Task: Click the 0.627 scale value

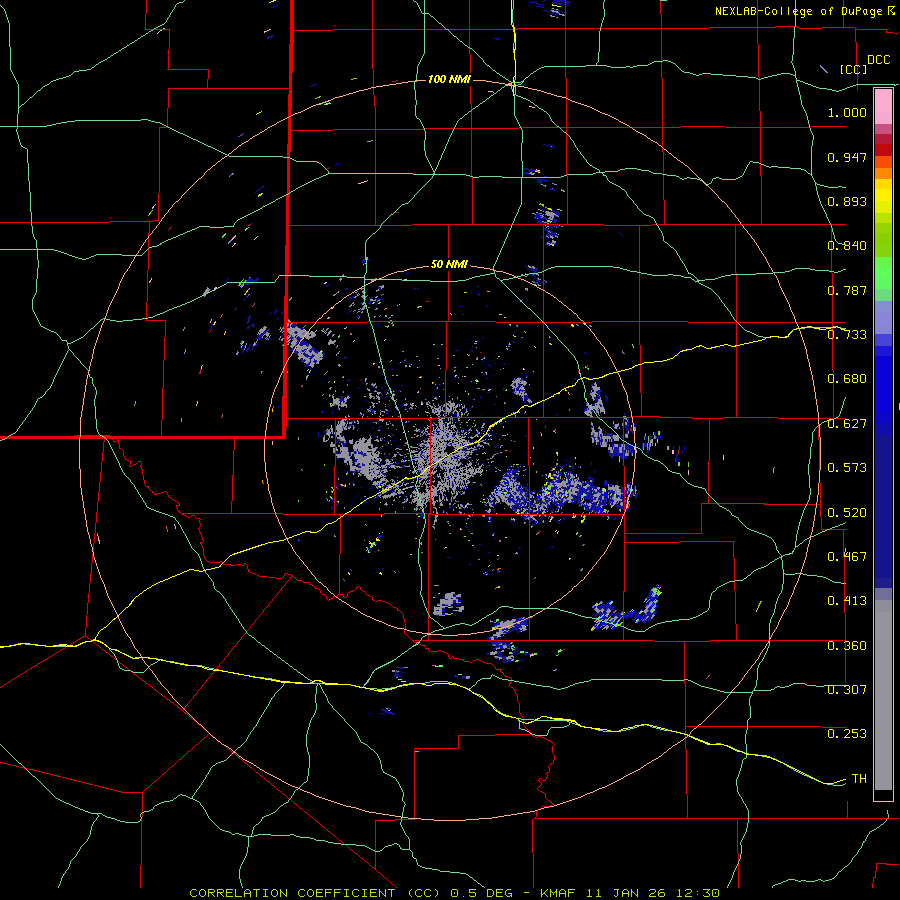Action: pos(847,424)
